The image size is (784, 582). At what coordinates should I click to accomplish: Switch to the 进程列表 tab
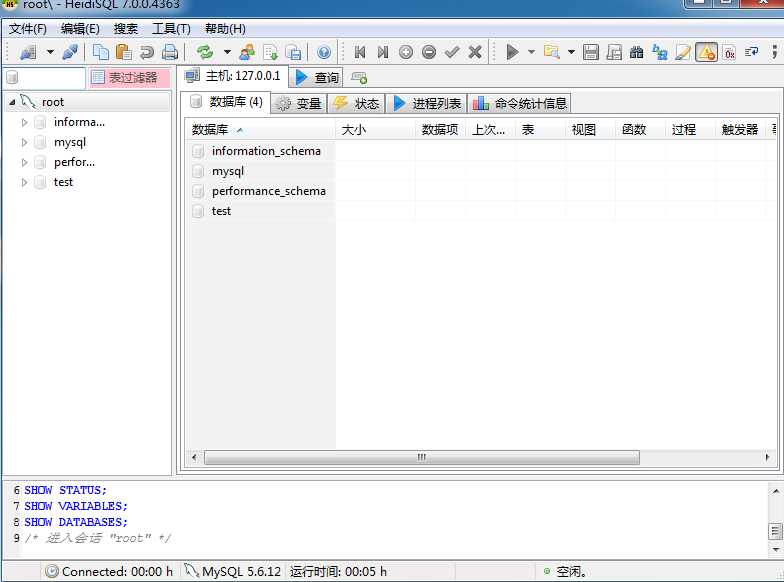tap(426, 104)
